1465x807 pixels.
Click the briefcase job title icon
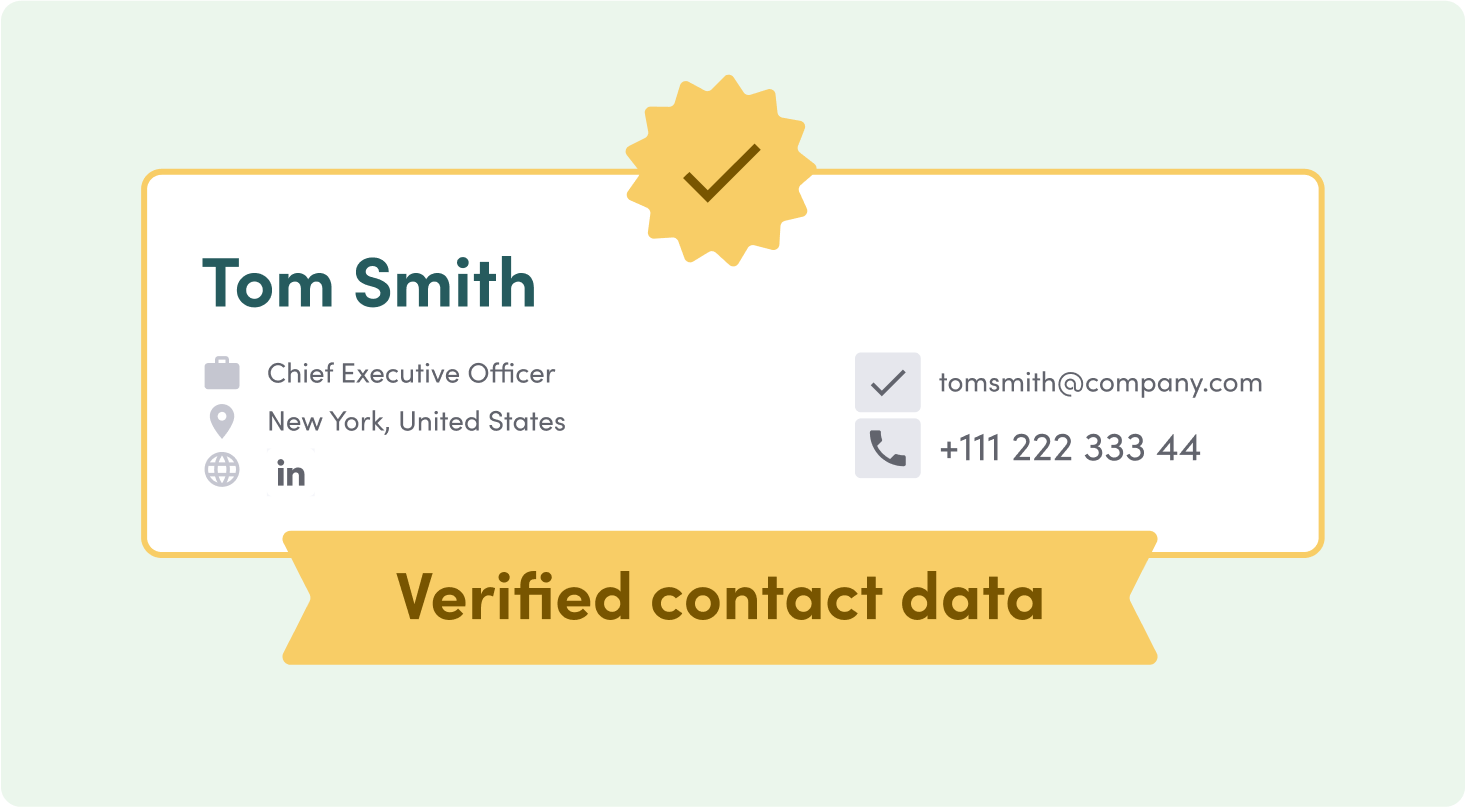click(222, 374)
